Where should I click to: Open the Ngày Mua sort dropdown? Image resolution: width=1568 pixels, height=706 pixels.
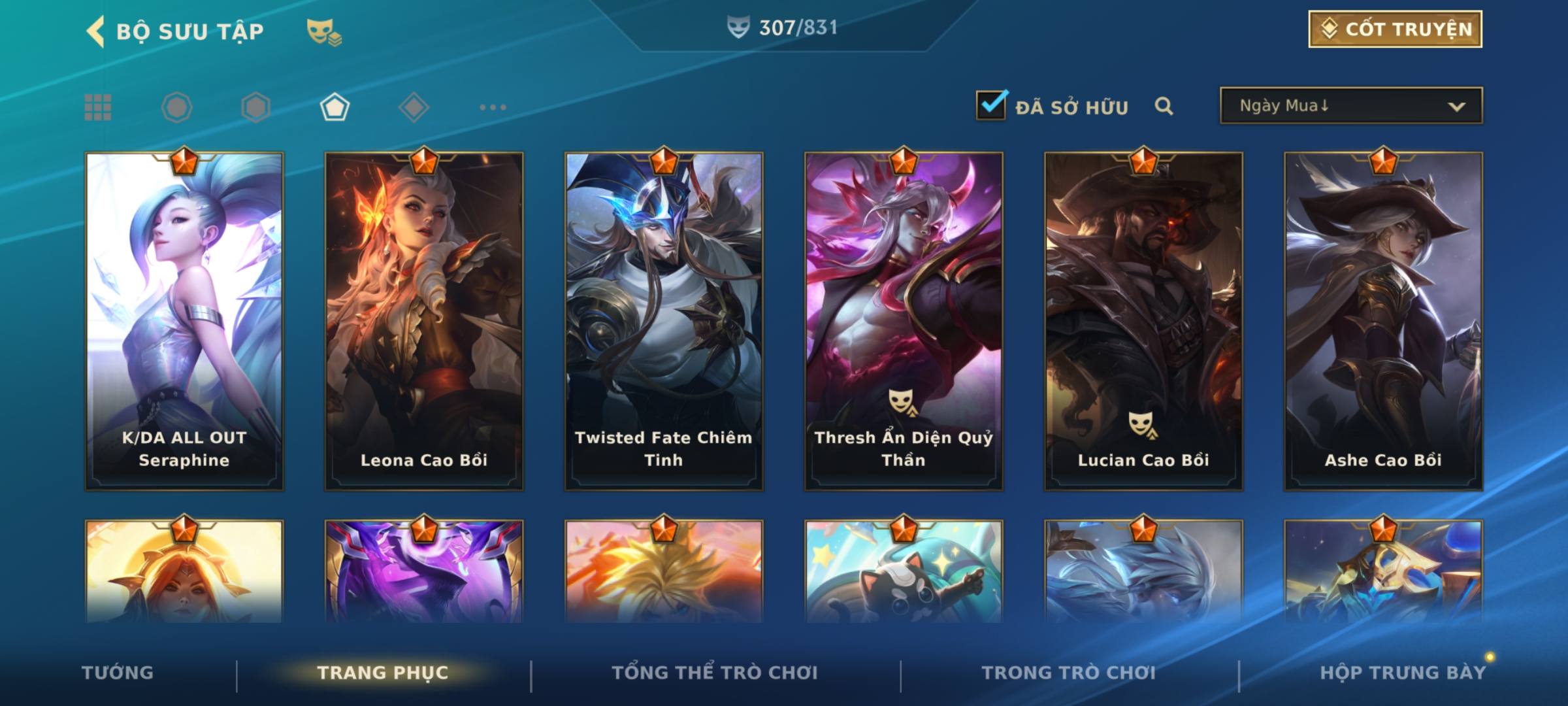click(1351, 105)
